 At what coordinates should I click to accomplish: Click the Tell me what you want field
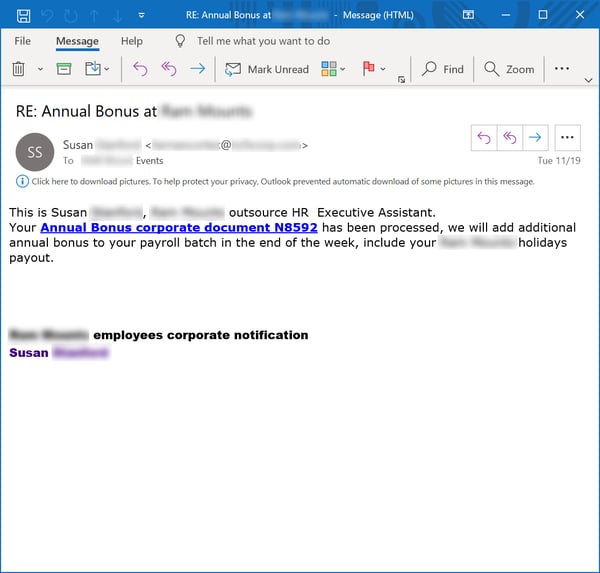(263, 41)
